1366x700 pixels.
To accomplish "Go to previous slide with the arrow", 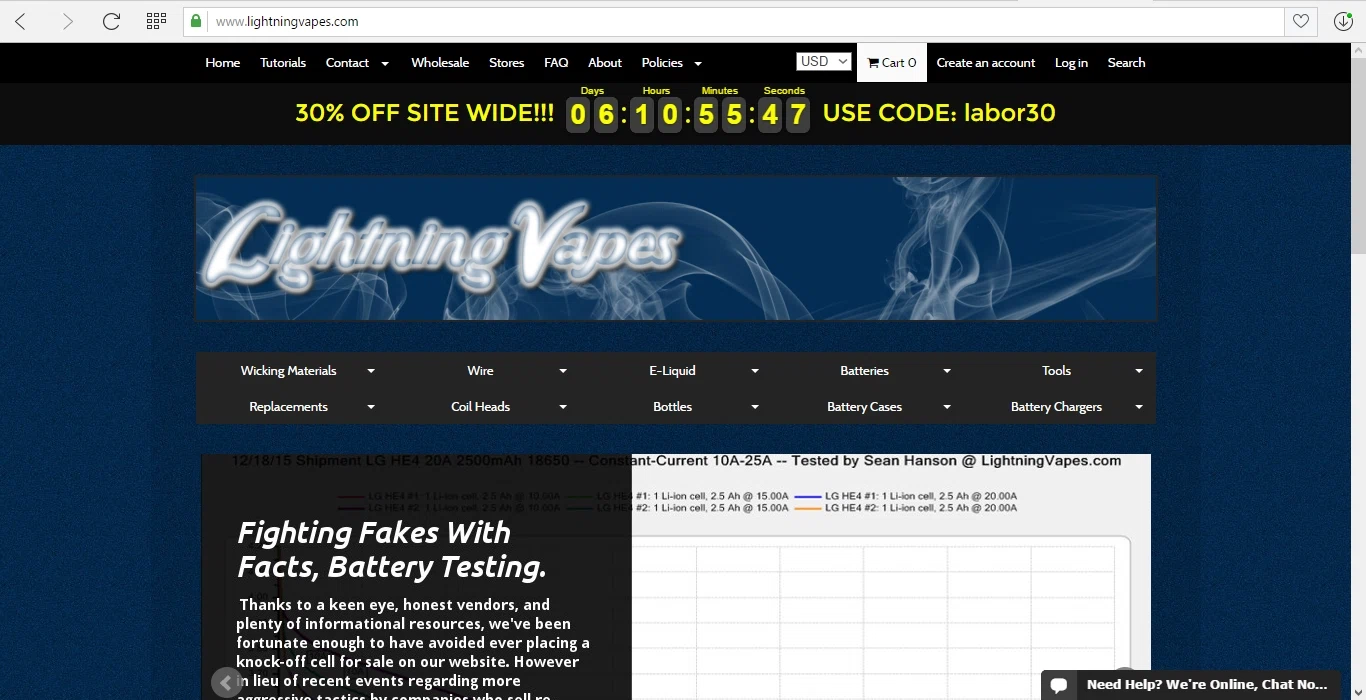I will [x=226, y=682].
